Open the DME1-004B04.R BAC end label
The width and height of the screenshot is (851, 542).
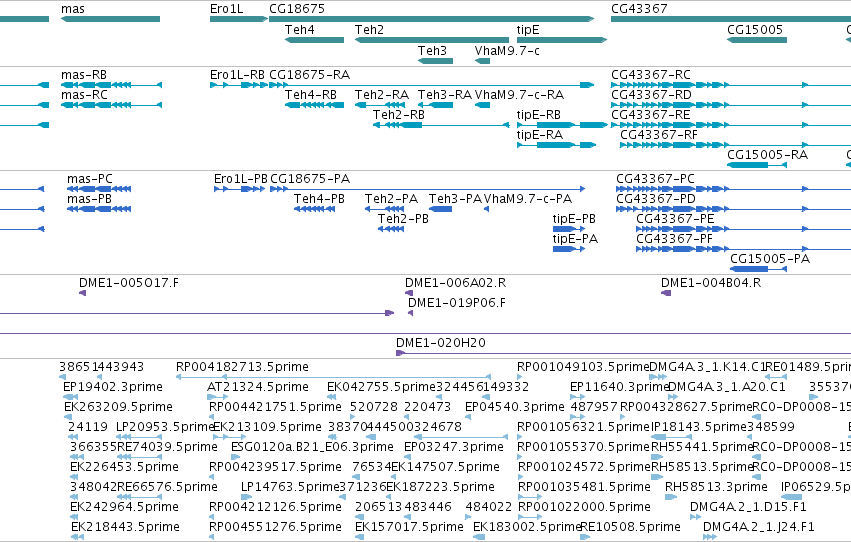pyautogui.click(x=711, y=283)
